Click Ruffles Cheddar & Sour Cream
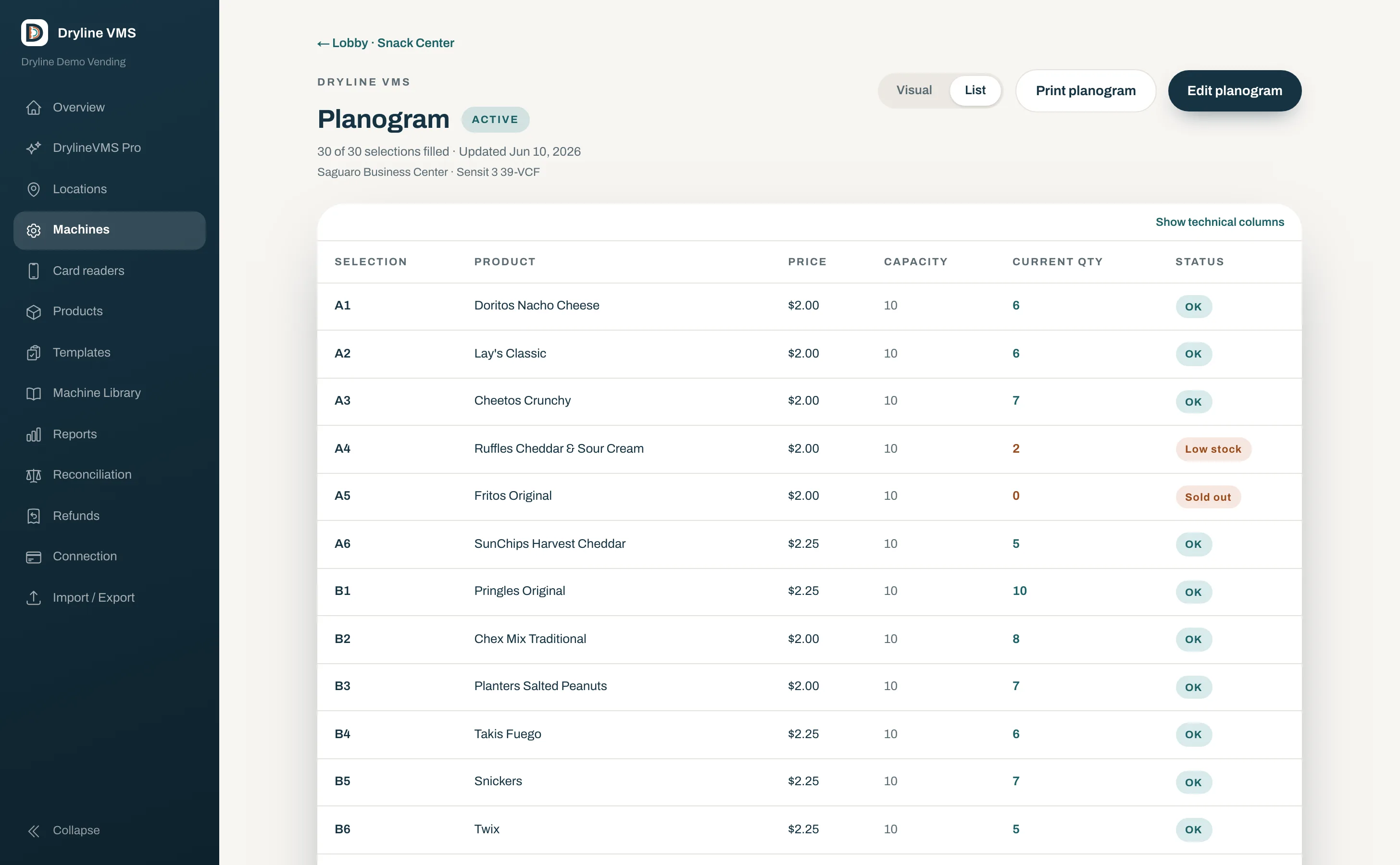The image size is (1400, 865). click(559, 448)
